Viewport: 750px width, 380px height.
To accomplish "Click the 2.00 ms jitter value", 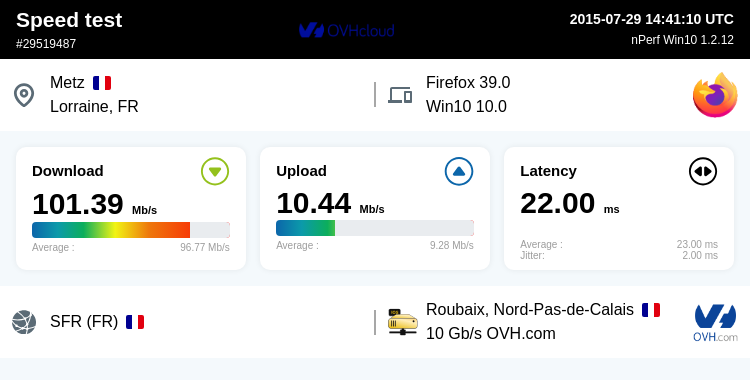I will [700, 255].
